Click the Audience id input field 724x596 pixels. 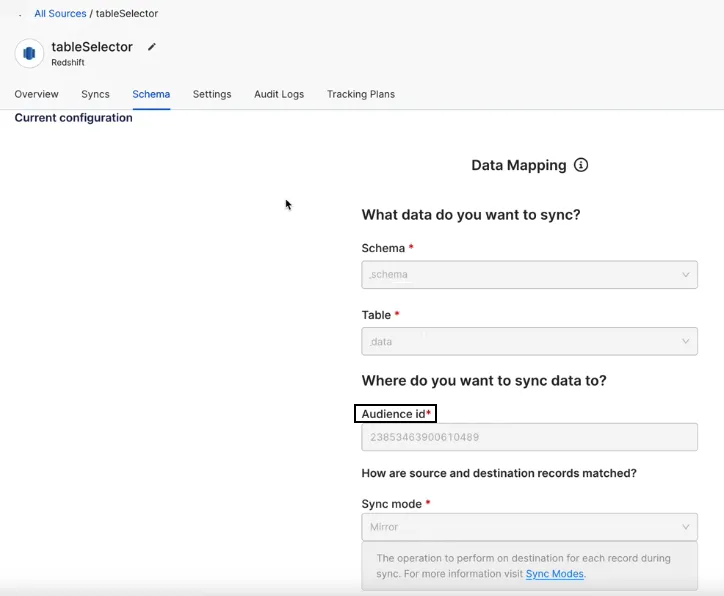529,437
